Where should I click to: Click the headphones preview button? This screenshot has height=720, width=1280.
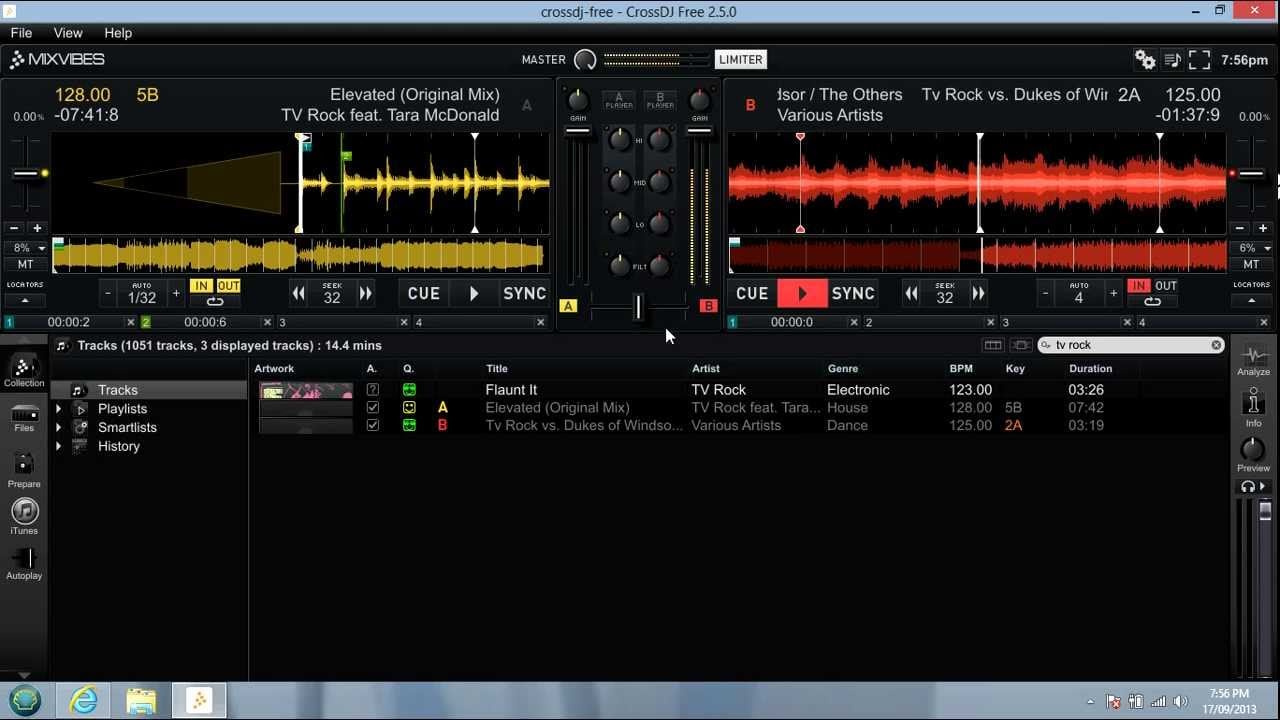point(1253,487)
